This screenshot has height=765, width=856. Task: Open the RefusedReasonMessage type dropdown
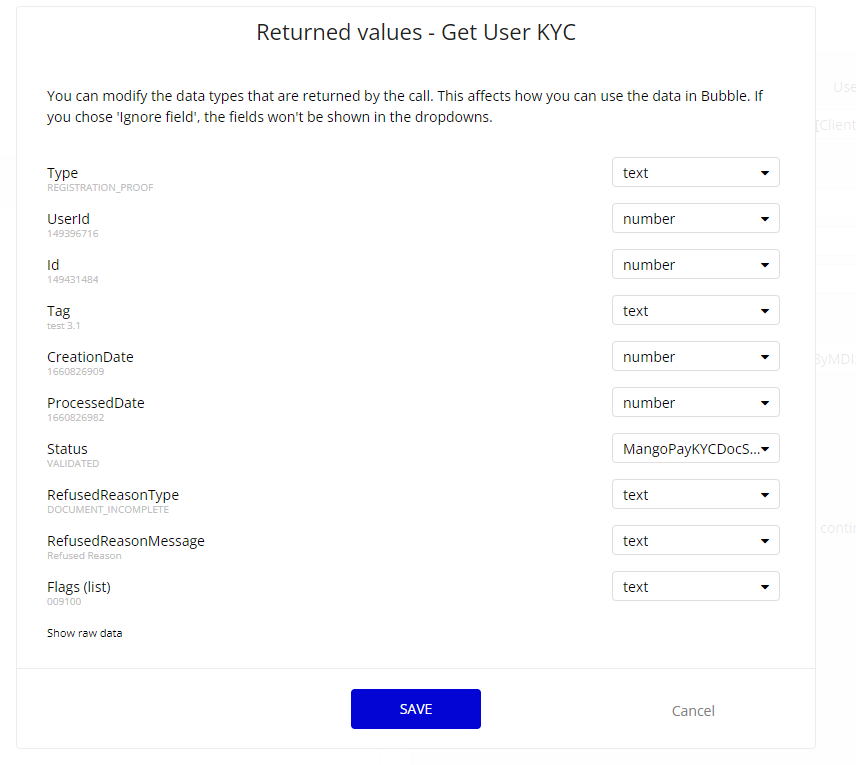pyautogui.click(x=696, y=541)
